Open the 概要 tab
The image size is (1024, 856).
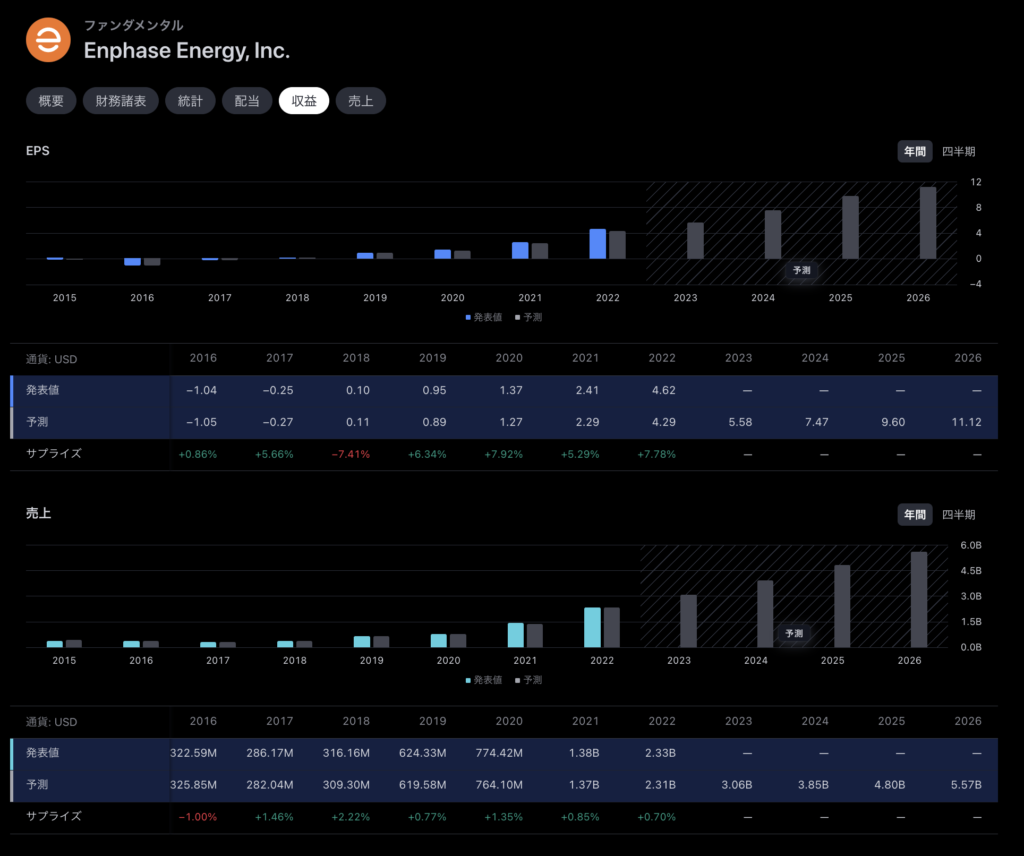click(x=51, y=101)
